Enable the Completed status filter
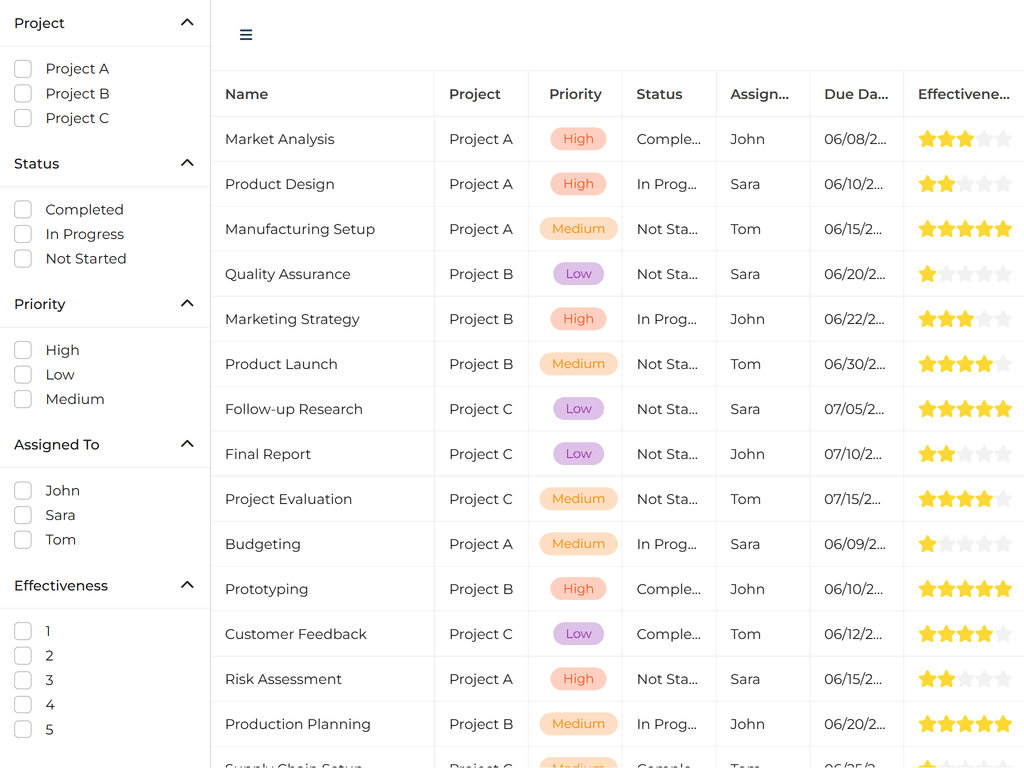1024x768 pixels. coord(22,209)
